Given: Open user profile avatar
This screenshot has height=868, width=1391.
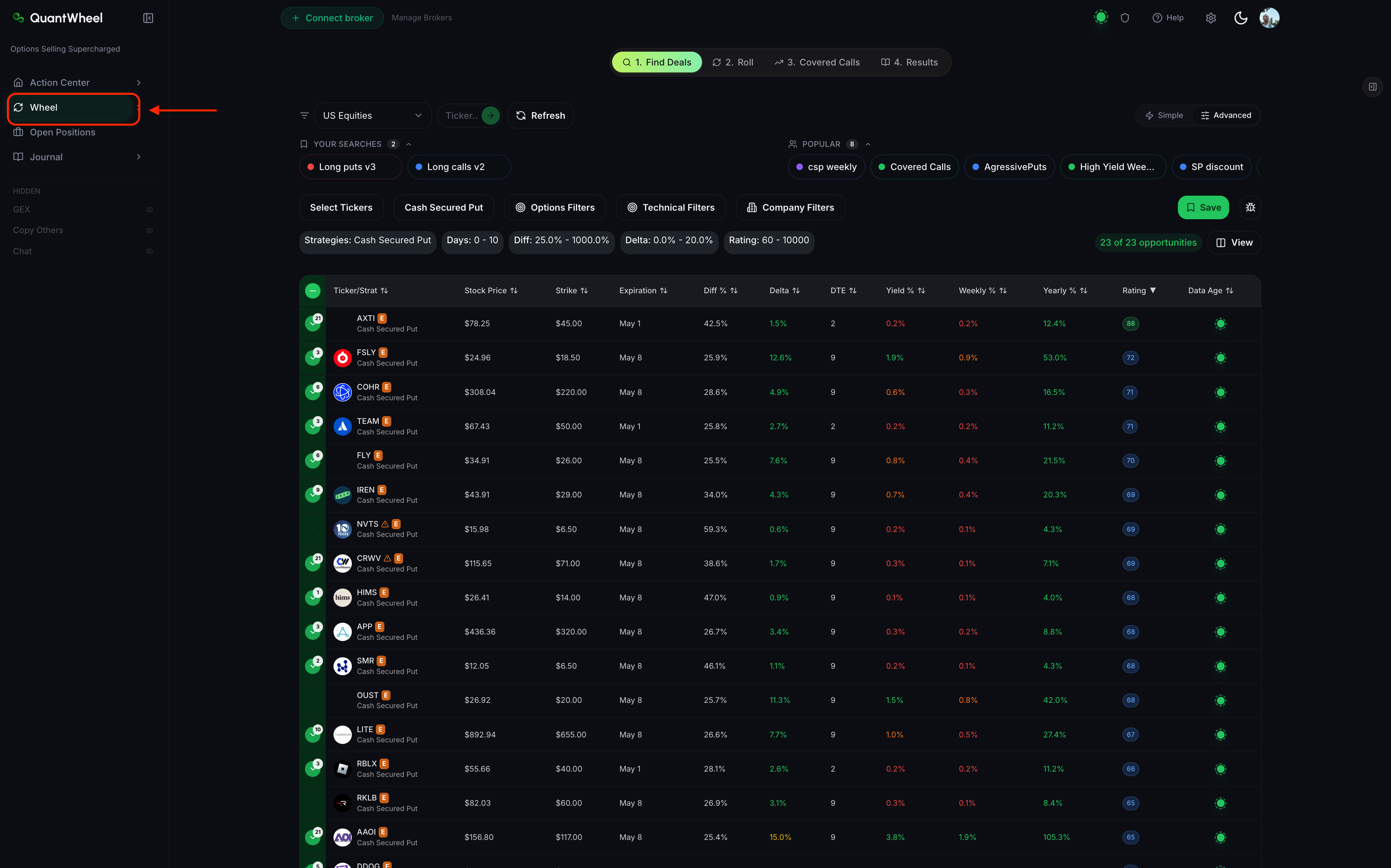Looking at the screenshot, I should [1269, 18].
